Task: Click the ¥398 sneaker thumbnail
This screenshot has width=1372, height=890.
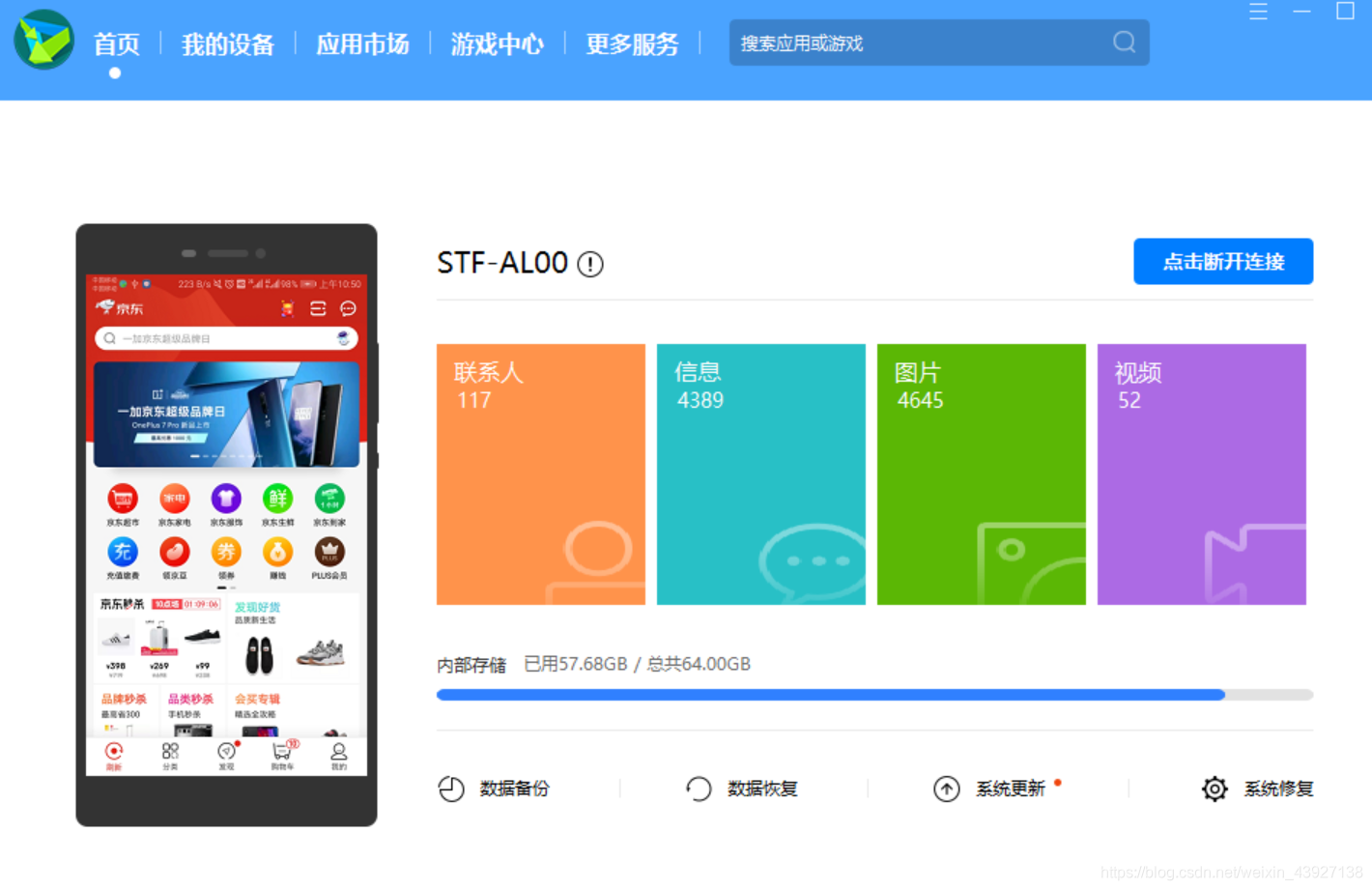Action: click(x=116, y=639)
